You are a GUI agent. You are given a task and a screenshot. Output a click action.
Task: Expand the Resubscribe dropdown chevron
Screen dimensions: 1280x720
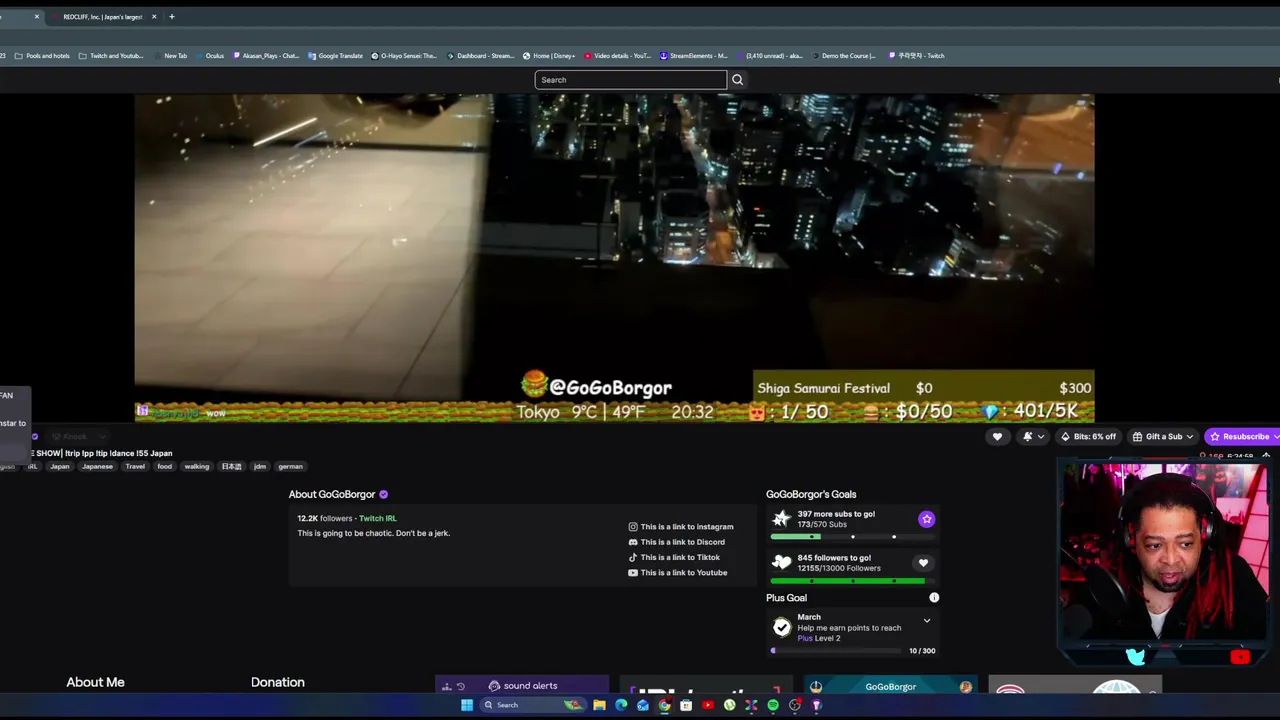click(1276, 437)
